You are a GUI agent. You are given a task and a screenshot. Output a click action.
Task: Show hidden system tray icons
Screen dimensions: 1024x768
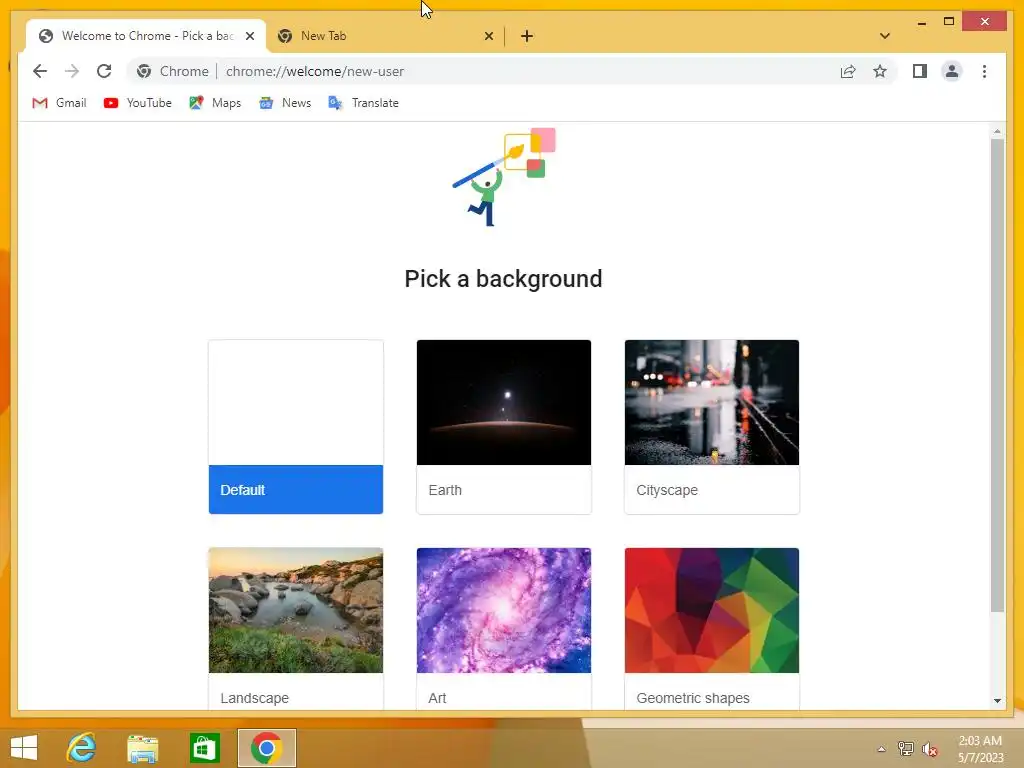pyautogui.click(x=882, y=749)
